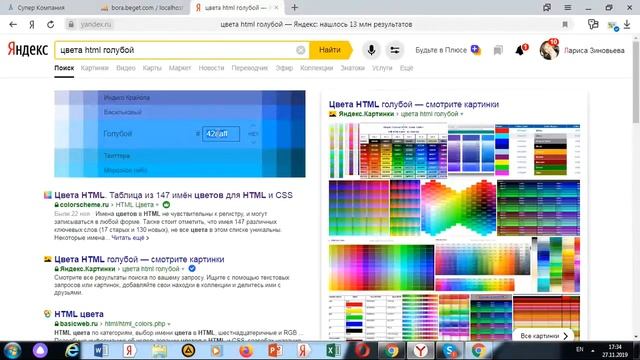Click the Yandex logo
The width and height of the screenshot is (640, 360).
point(28,50)
